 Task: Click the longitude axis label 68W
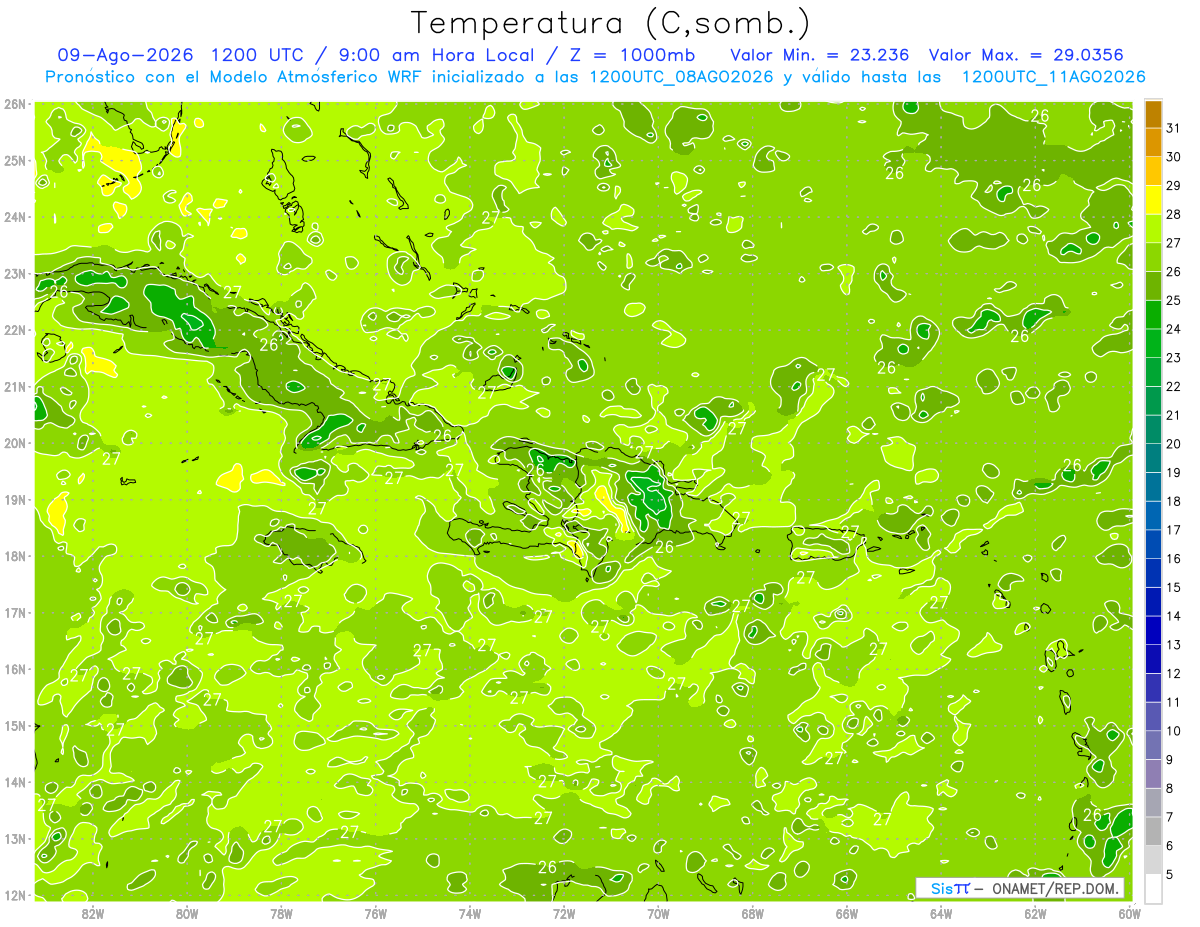pyautogui.click(x=753, y=913)
